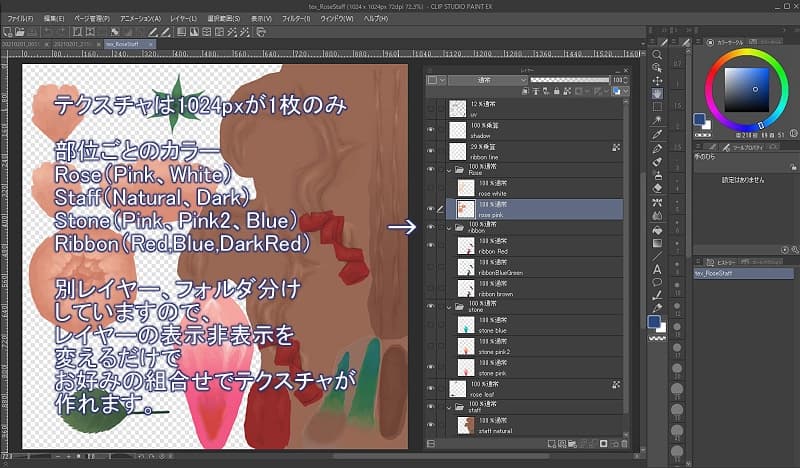Click the New file icon in the command bar
Viewport: 800px width, 468px height.
8,32
